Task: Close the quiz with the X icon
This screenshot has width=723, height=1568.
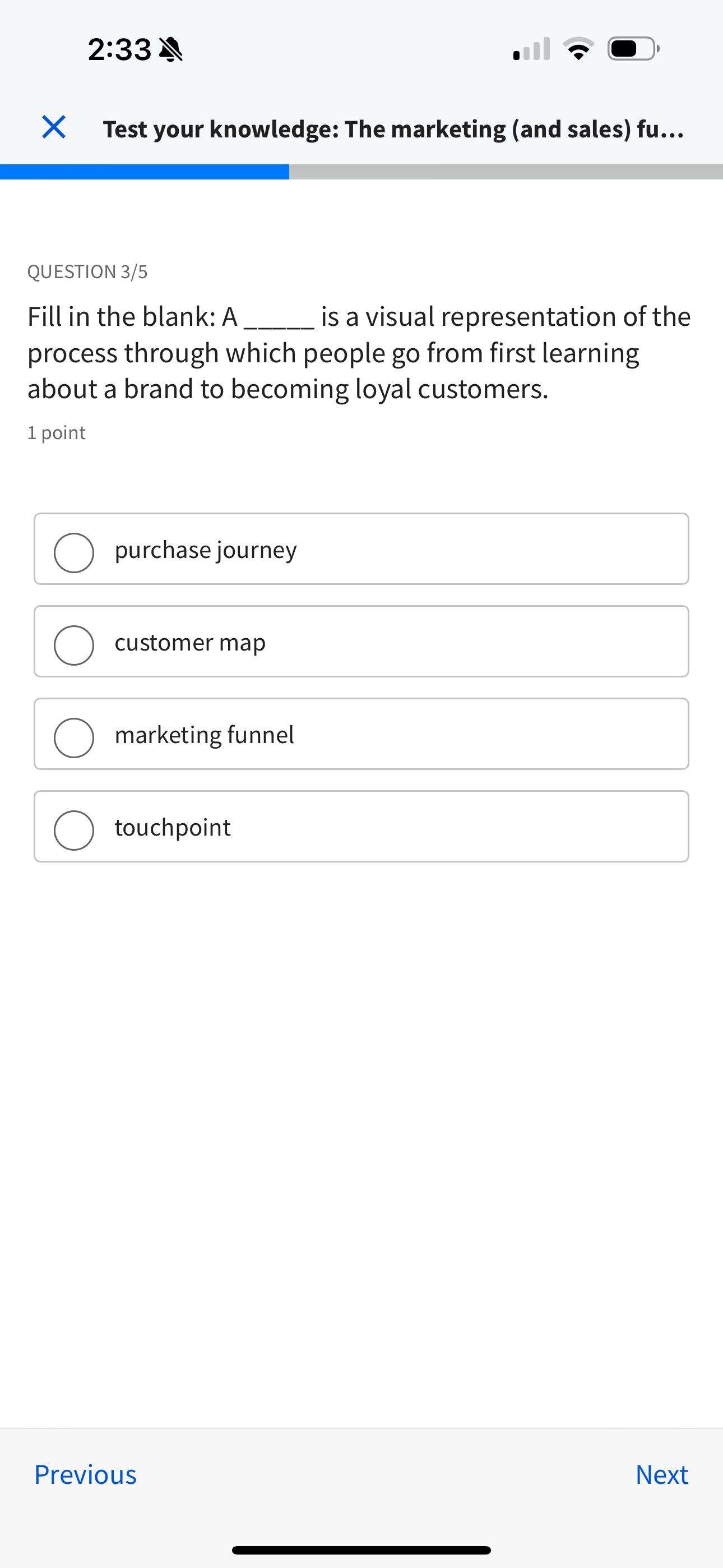Action: coord(54,128)
